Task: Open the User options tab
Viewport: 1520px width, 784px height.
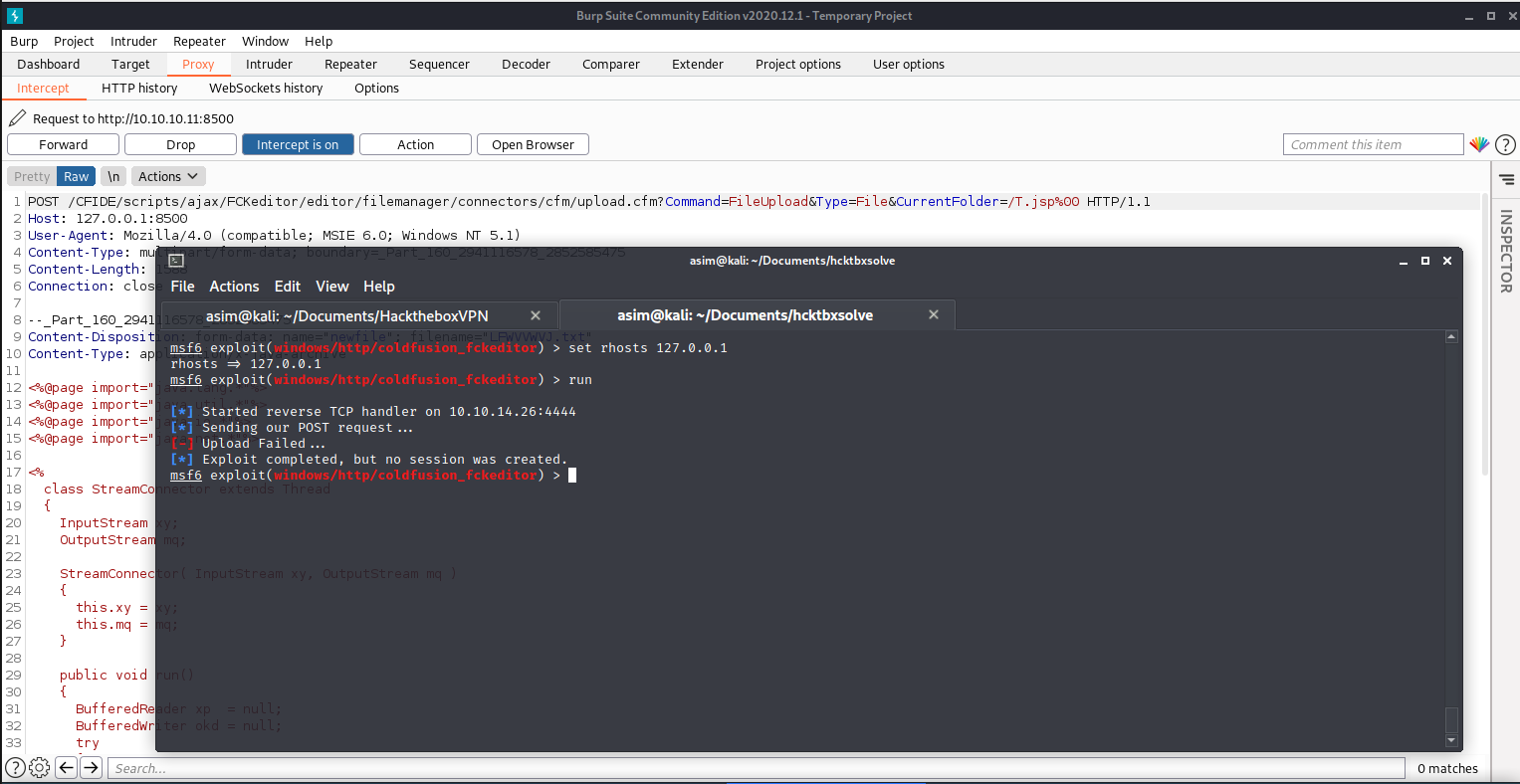Action: (909, 64)
